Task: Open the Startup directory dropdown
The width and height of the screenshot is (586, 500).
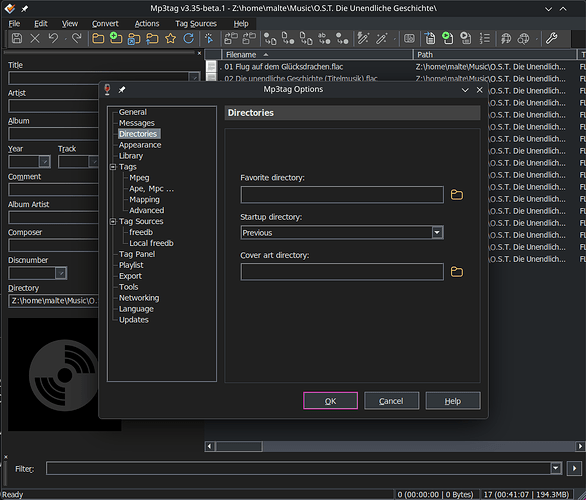Action: (437, 232)
